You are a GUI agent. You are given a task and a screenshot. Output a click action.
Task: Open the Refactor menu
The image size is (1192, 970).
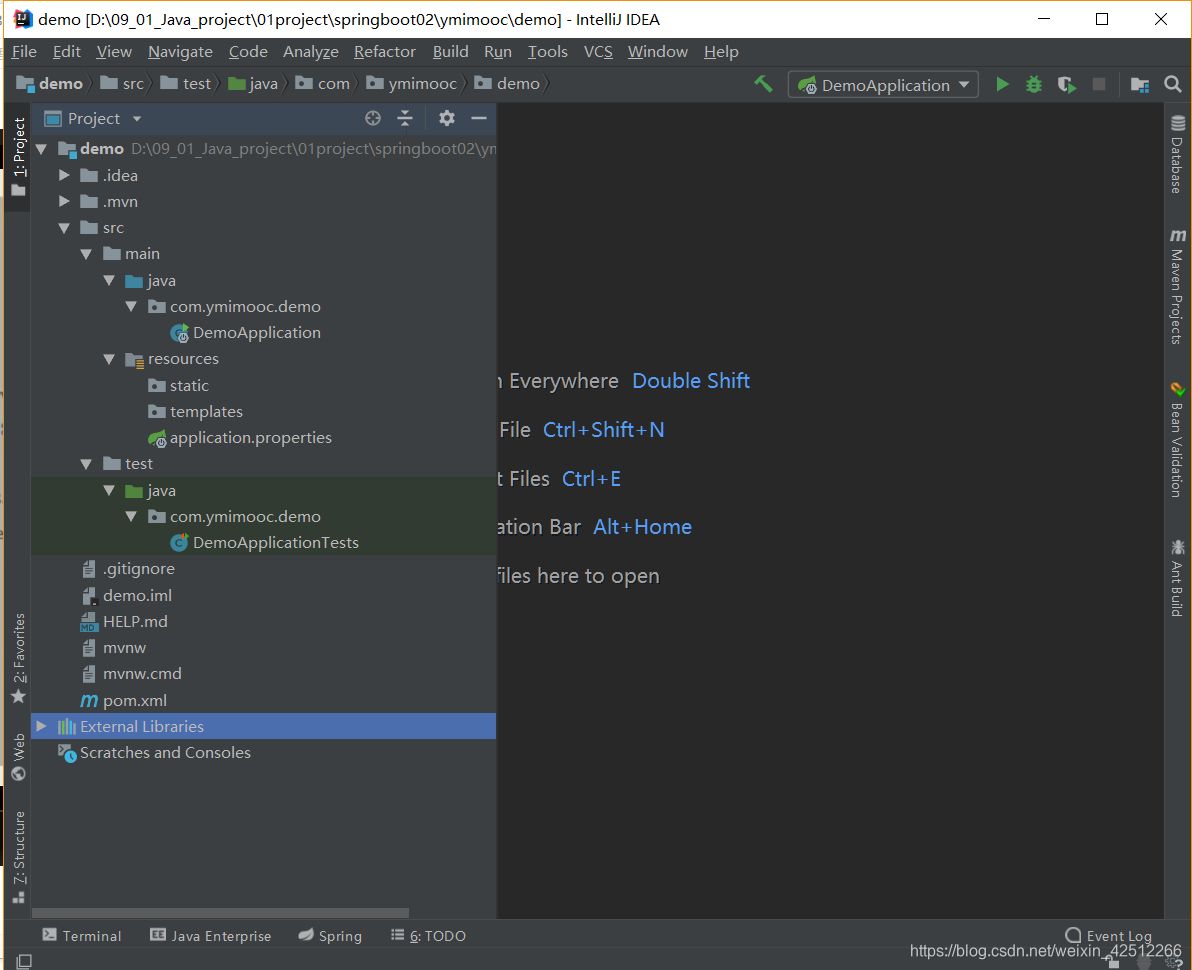pyautogui.click(x=384, y=51)
